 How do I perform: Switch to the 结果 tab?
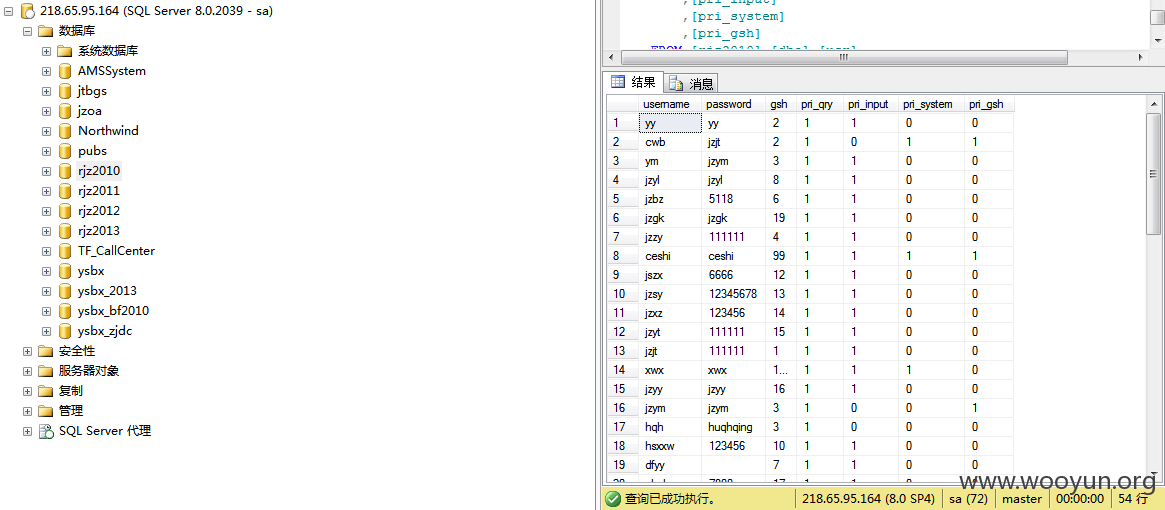(632, 83)
